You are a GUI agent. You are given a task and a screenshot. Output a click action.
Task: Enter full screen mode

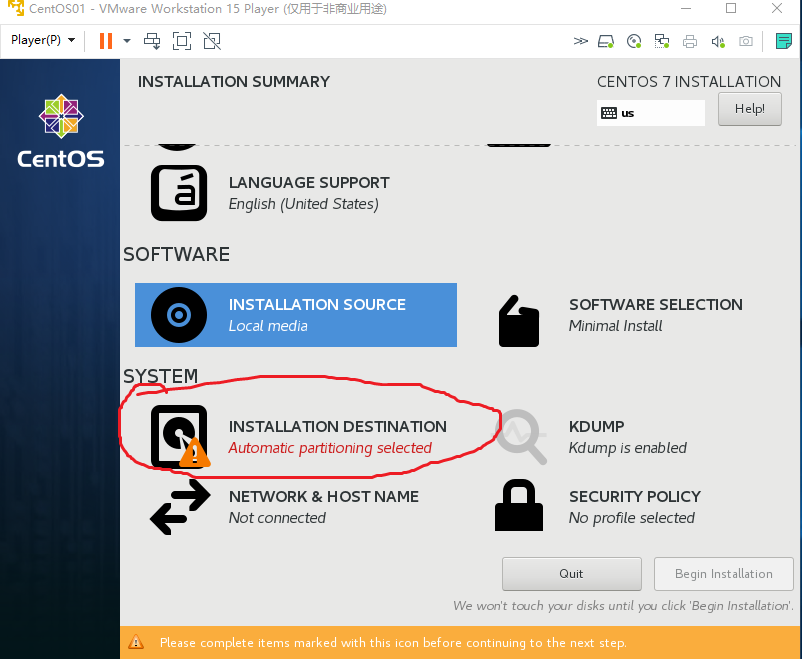coord(180,41)
